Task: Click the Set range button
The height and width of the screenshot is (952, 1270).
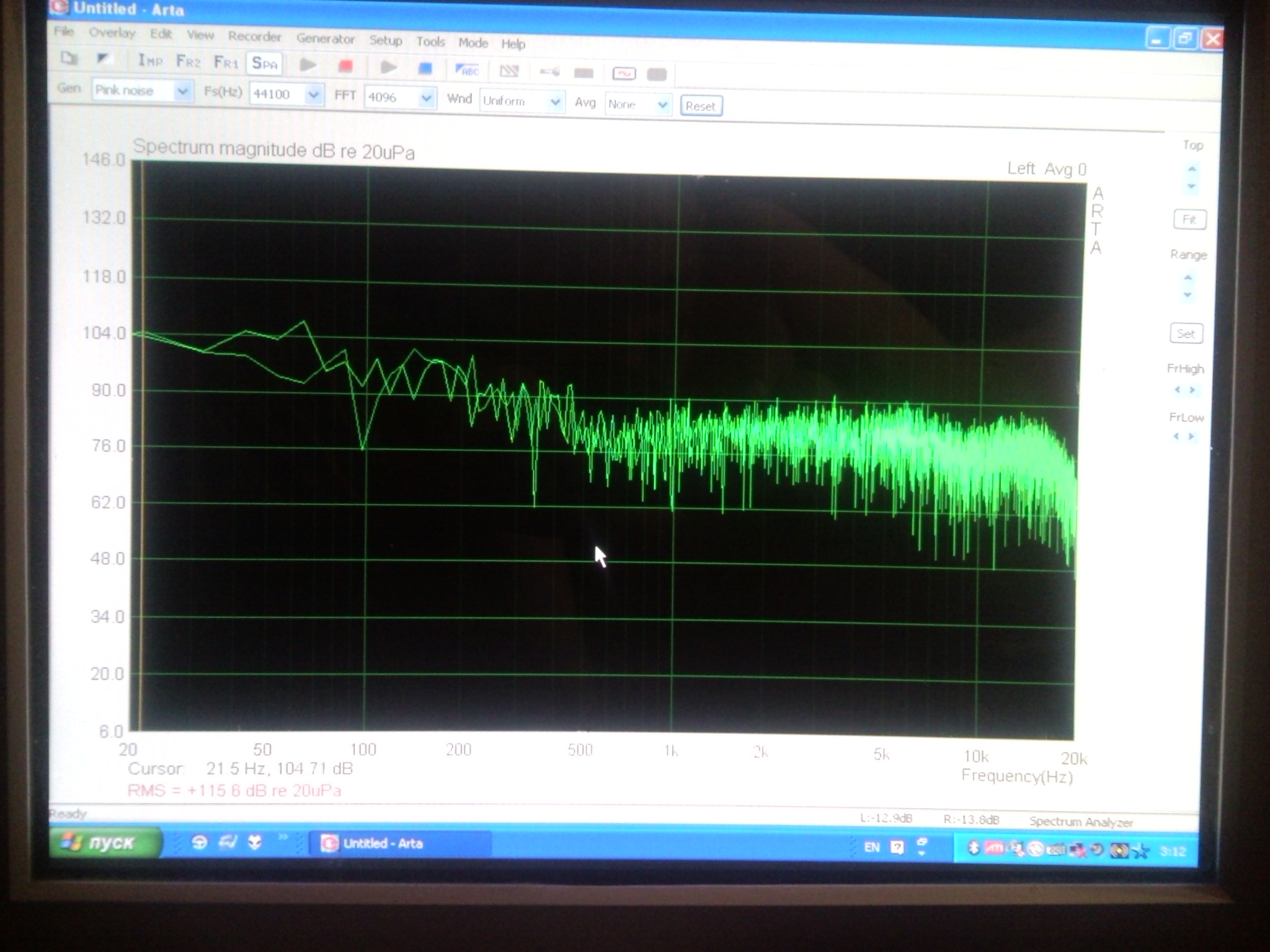Action: [x=1185, y=333]
